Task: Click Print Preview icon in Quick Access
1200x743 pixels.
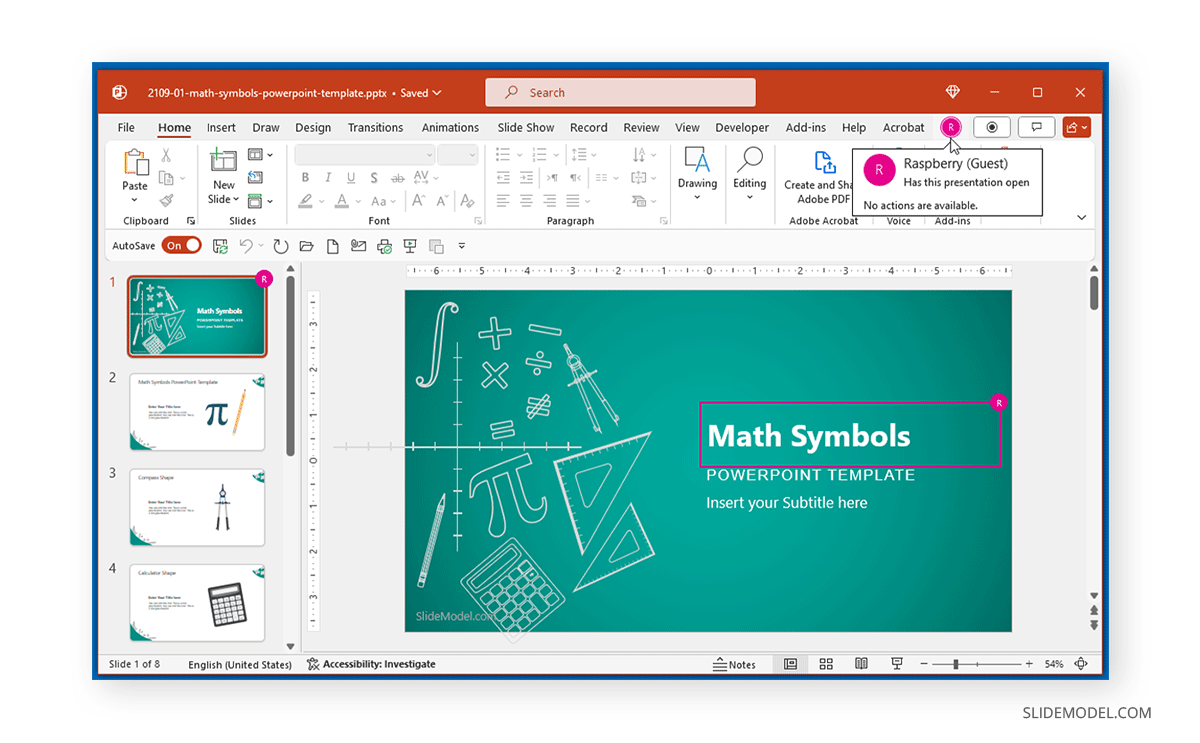Action: [384, 246]
